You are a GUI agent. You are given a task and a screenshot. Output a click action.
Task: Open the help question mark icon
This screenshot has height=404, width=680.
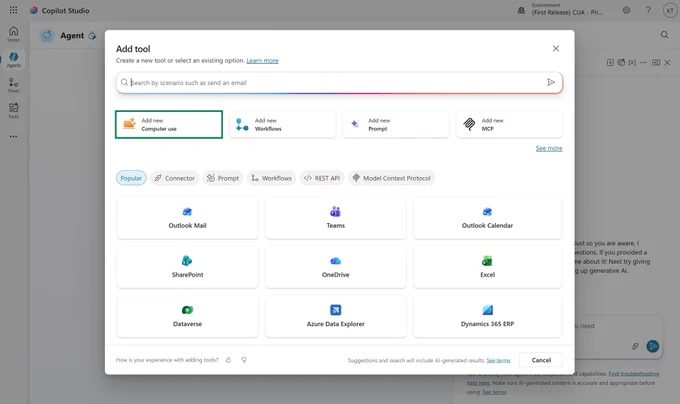[x=648, y=10]
